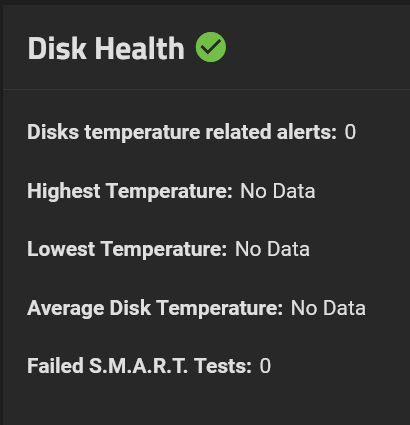Click the S.M.A.R.T. acronym text in last row
The image size is (410, 425).
click(138, 366)
